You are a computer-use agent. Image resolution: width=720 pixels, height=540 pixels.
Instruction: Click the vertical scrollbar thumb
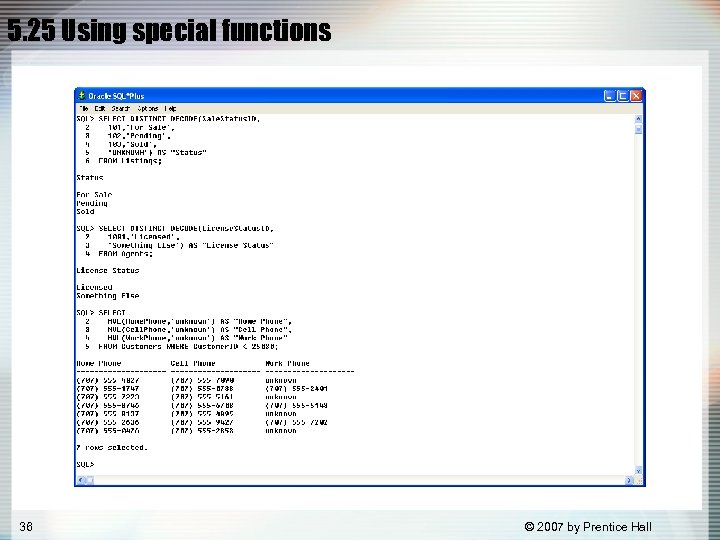[x=638, y=129]
